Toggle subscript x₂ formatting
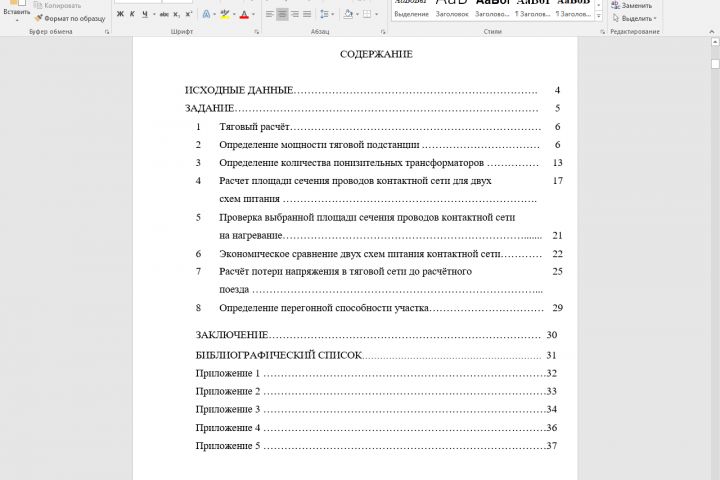This screenshot has height=480, width=720. (x=176, y=14)
